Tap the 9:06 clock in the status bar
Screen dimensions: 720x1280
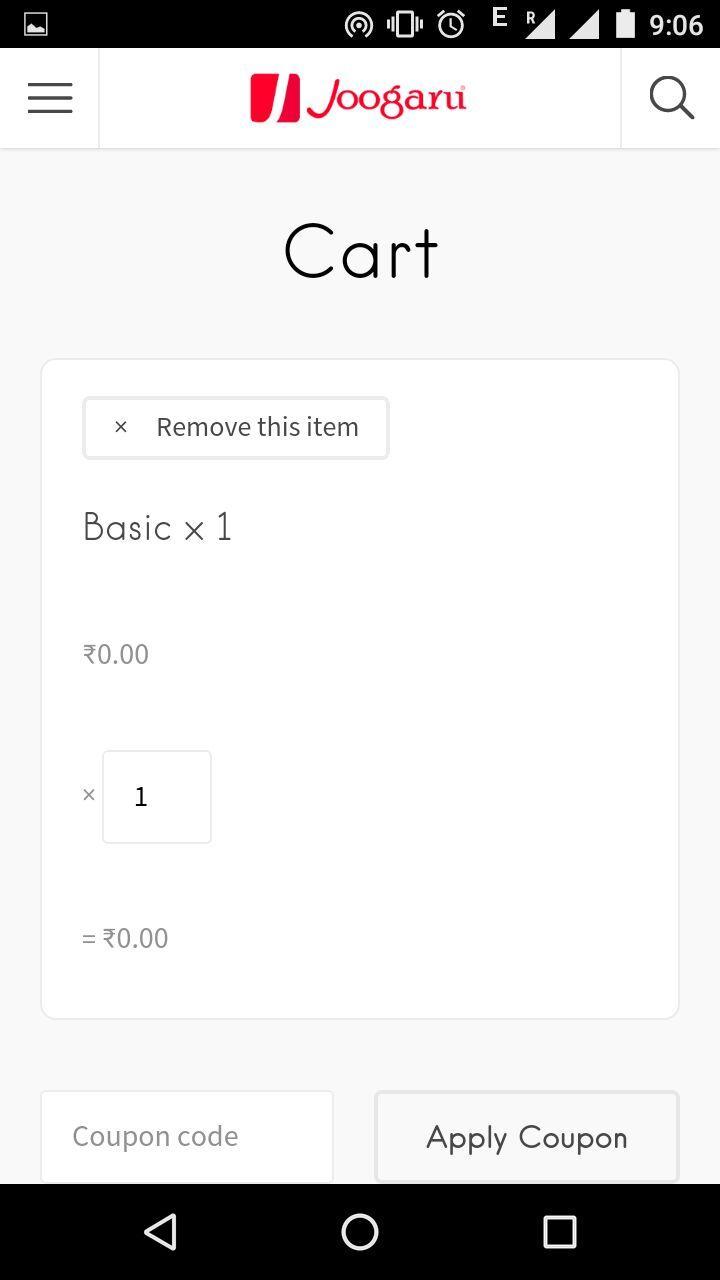[x=676, y=24]
